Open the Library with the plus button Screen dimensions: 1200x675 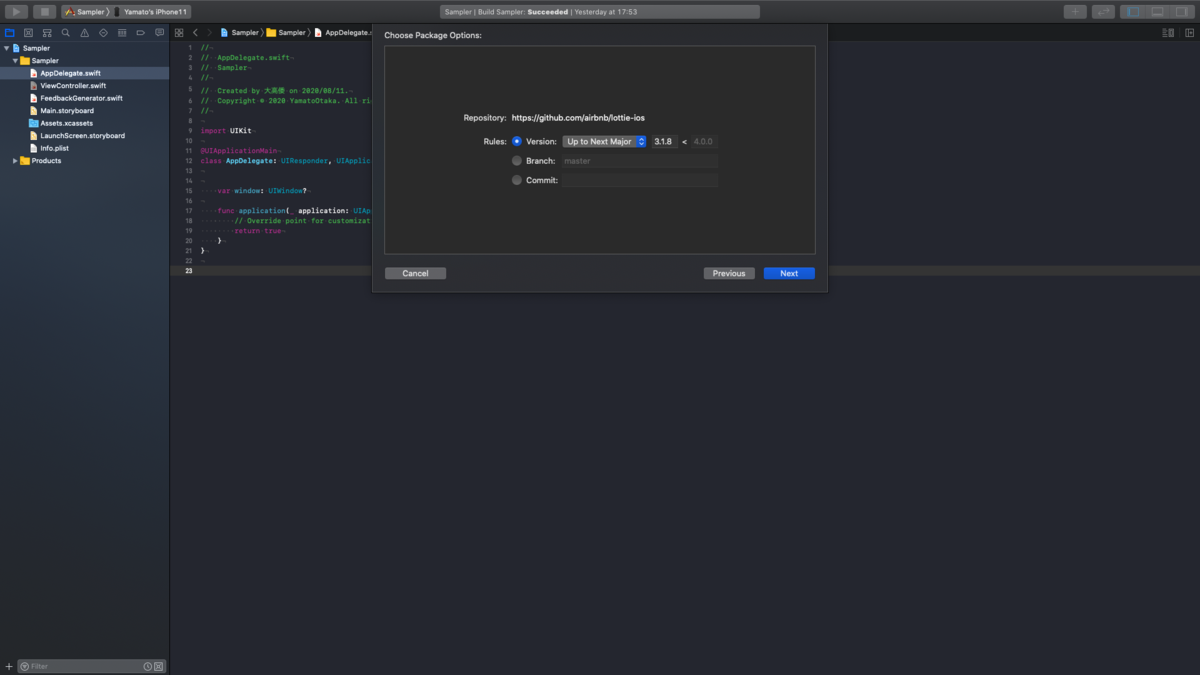(x=1075, y=12)
